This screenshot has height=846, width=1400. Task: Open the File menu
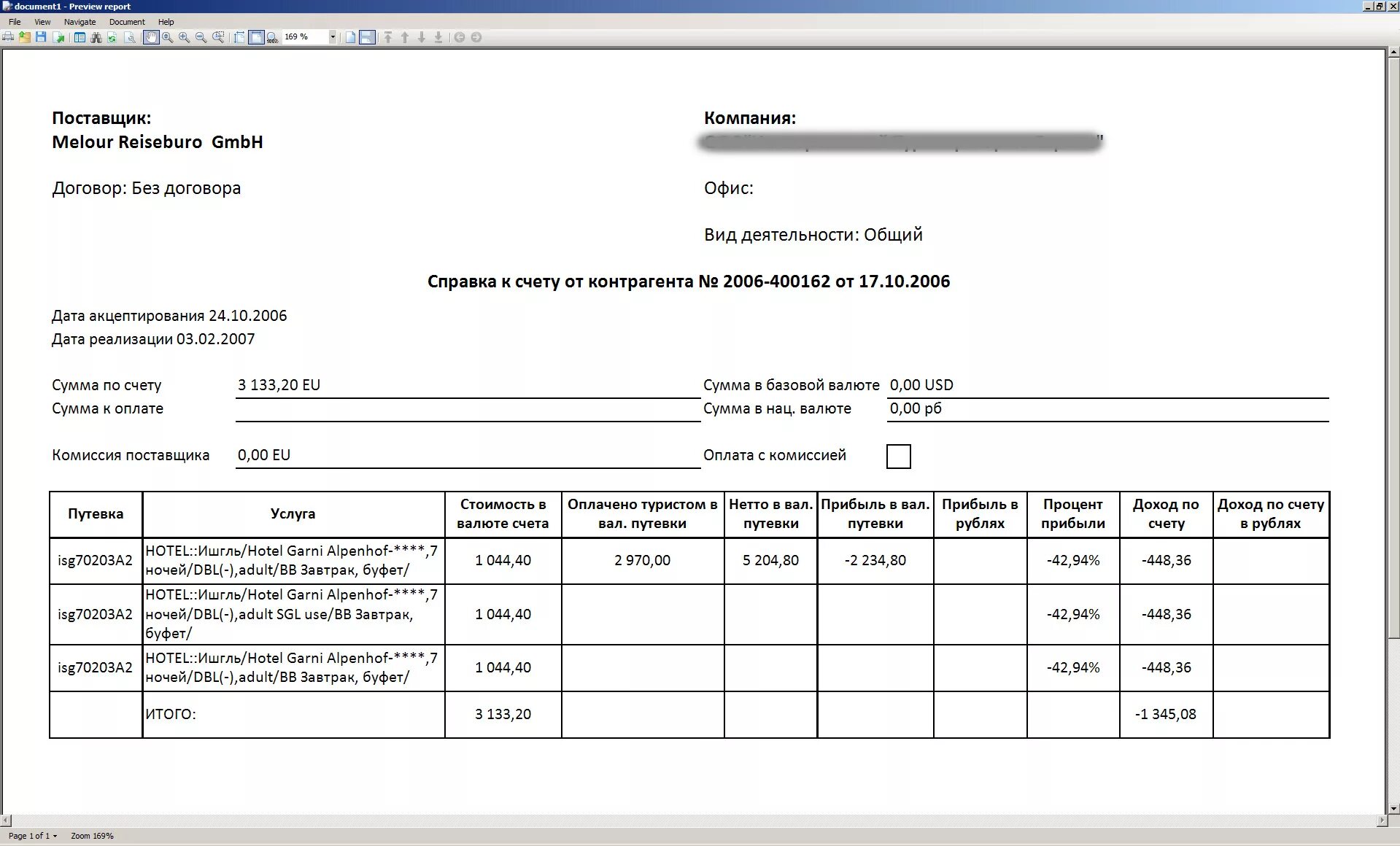point(15,22)
